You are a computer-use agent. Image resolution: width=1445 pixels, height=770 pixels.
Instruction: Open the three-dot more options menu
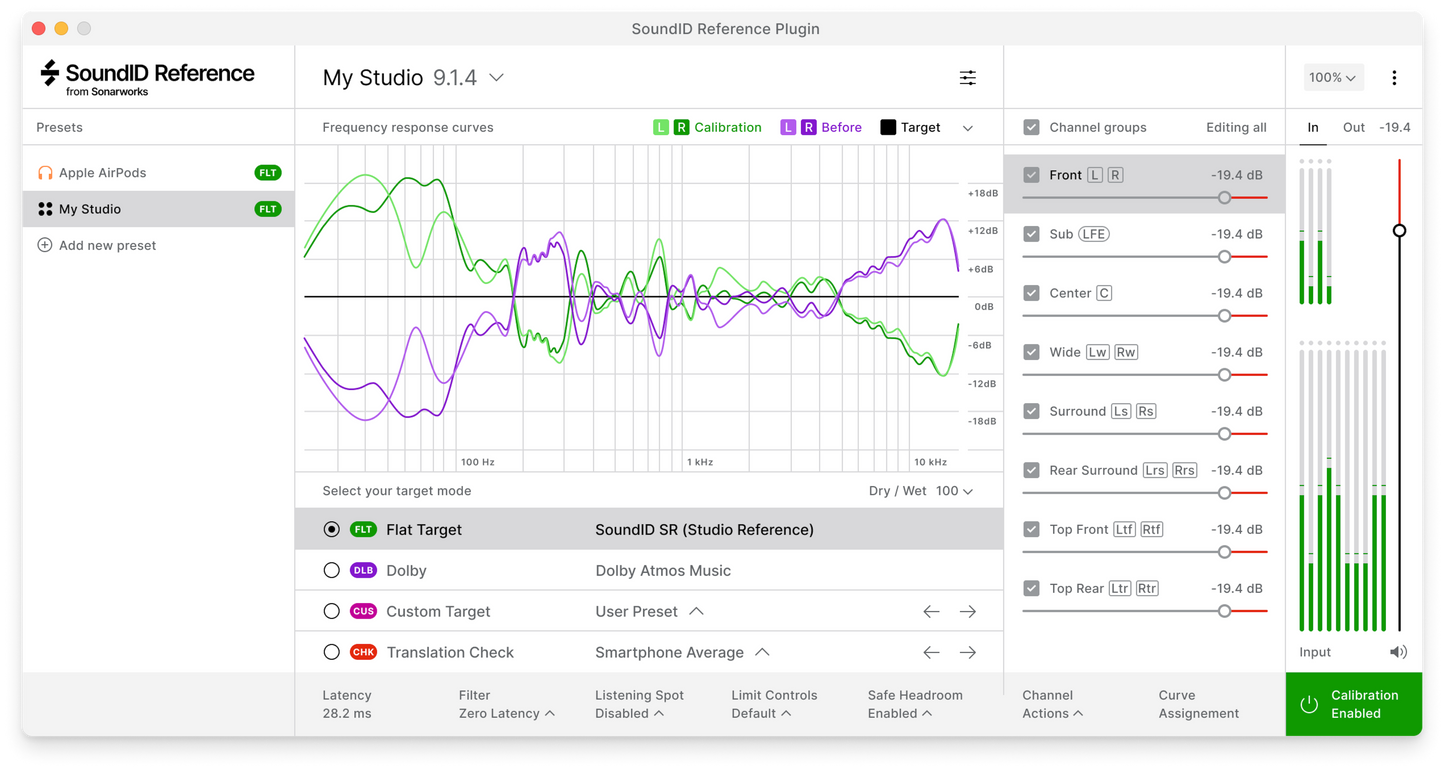tap(1394, 78)
